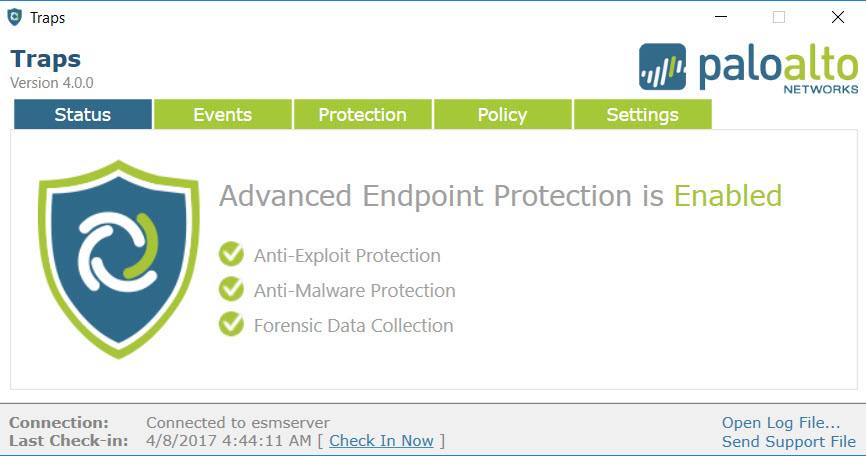Click the Anti-Exploit Protection label

(x=347, y=256)
